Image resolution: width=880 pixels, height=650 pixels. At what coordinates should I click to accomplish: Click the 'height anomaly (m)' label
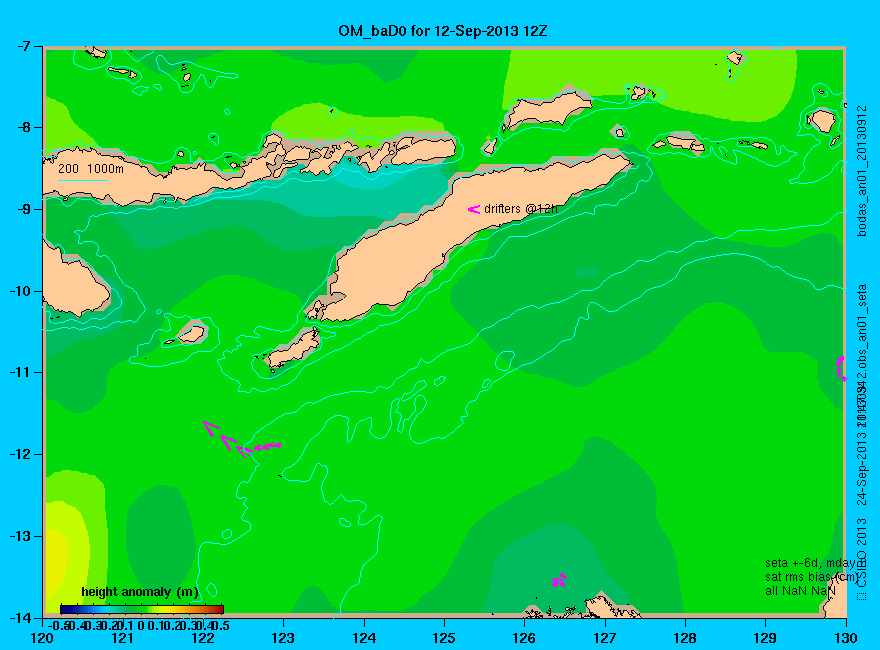coord(140,592)
